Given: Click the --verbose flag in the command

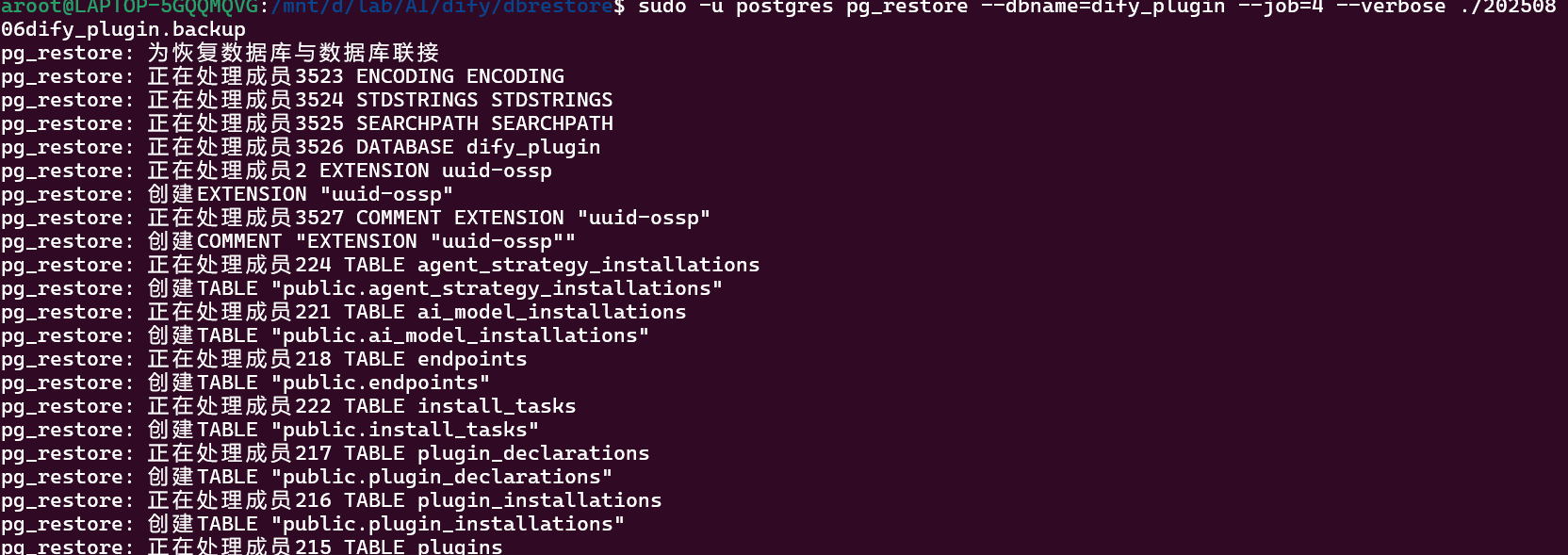Looking at the screenshot, I should click(x=1391, y=7).
